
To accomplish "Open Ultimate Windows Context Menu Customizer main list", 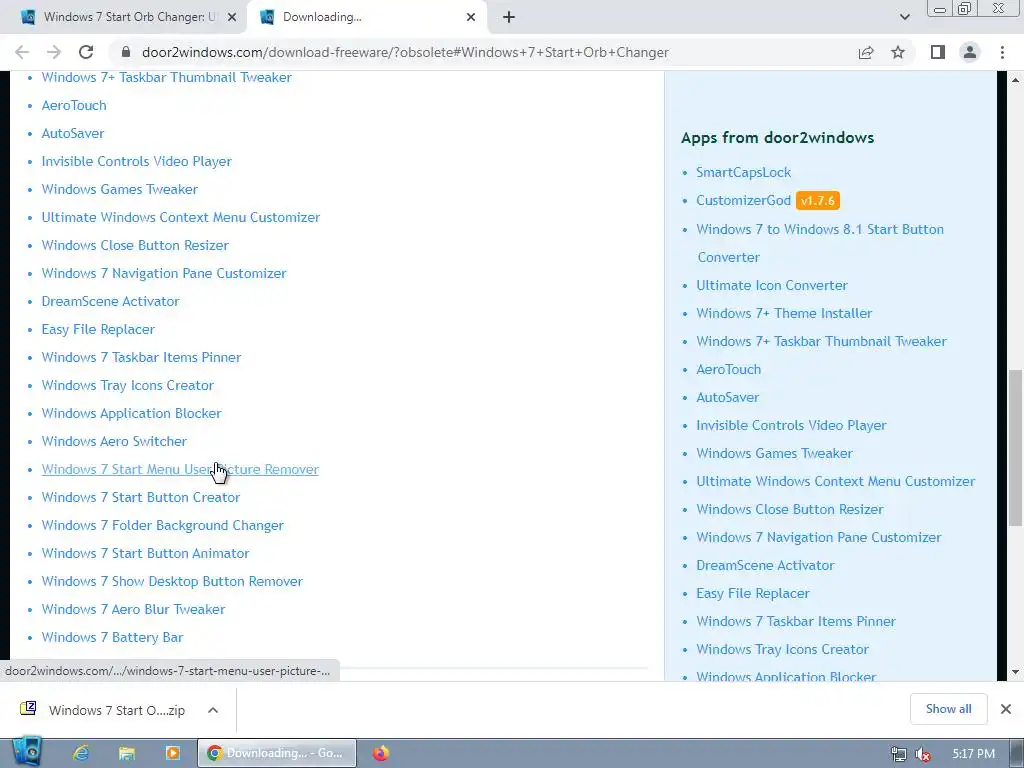I will [x=181, y=217].
